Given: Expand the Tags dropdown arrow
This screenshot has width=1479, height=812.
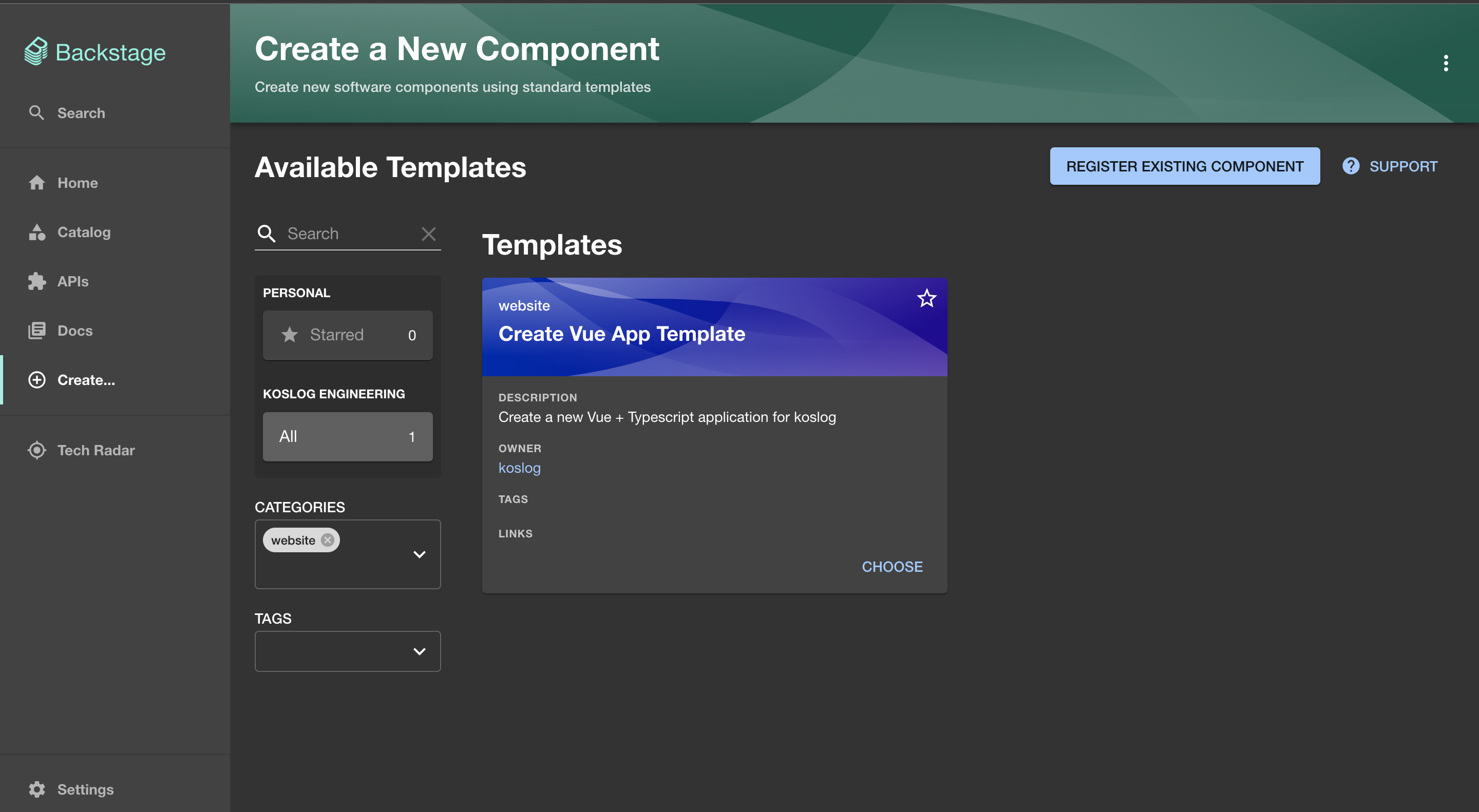Looking at the screenshot, I should click(420, 651).
